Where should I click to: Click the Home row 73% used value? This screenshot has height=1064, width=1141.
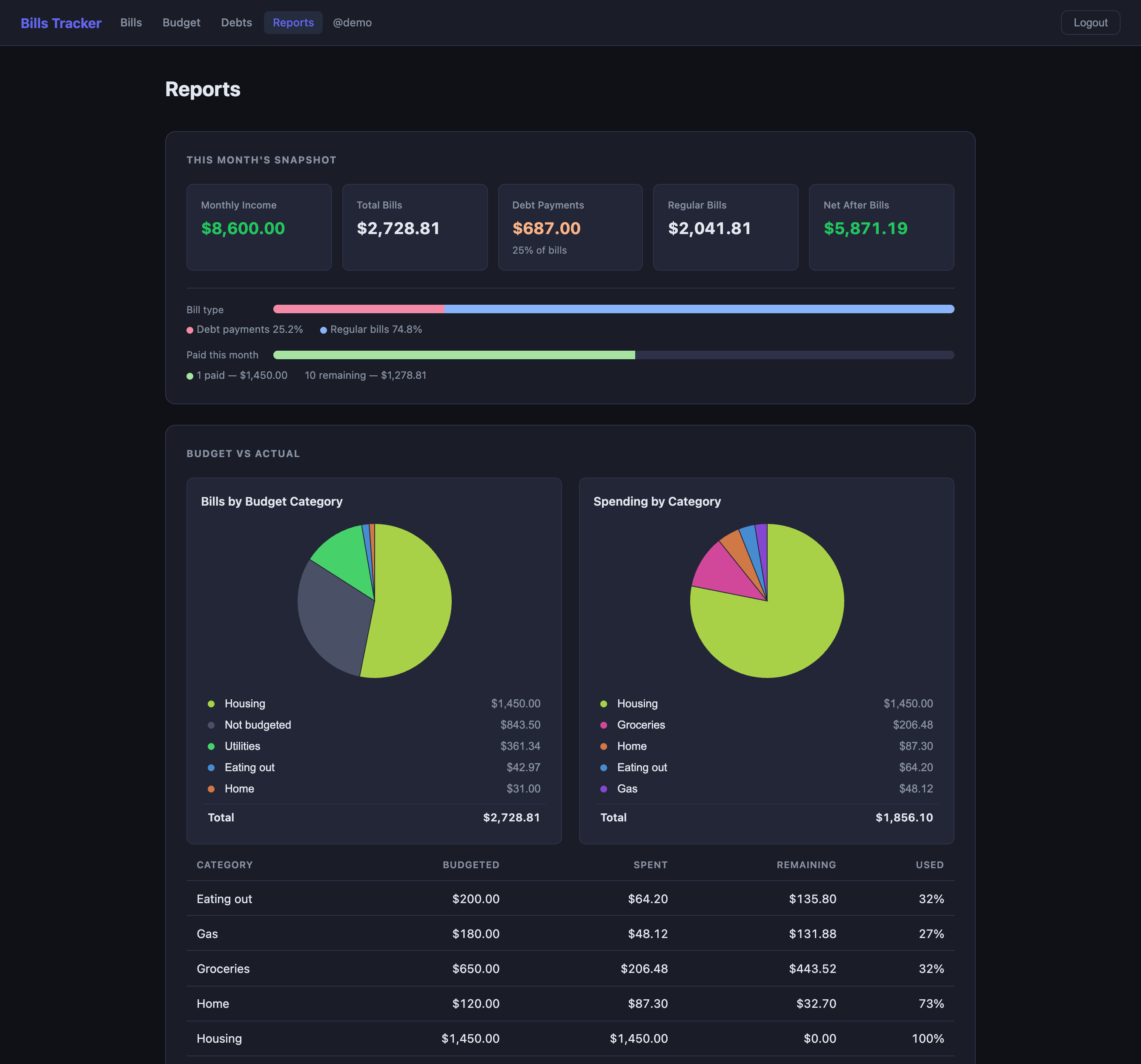(931, 1004)
